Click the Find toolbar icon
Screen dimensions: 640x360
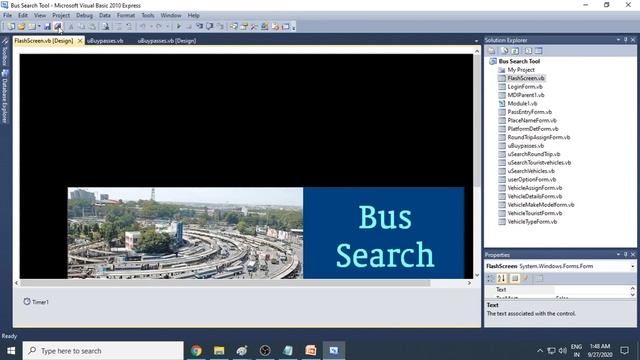pyautogui.click(x=106, y=27)
